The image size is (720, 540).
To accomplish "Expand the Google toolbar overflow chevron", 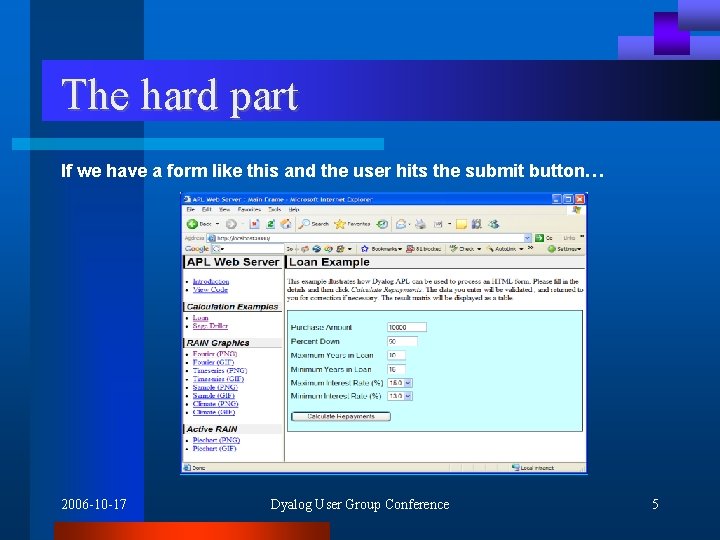I will pos(530,248).
